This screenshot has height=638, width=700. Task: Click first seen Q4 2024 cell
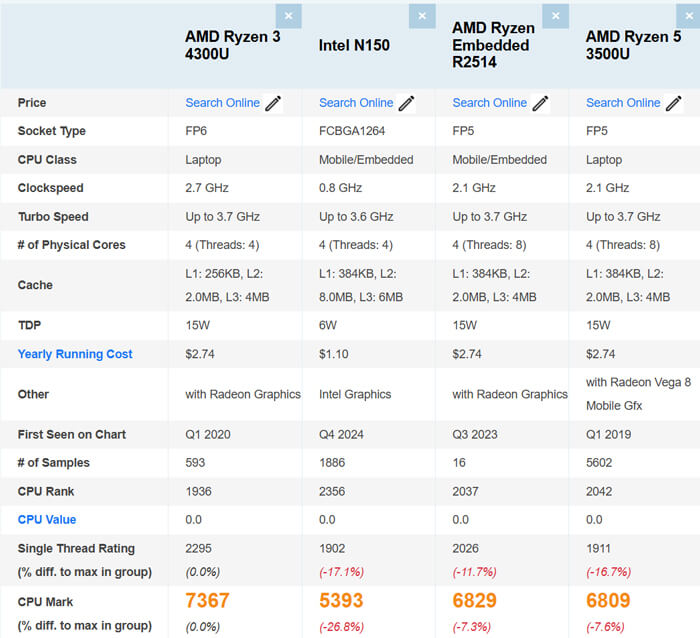pos(341,434)
